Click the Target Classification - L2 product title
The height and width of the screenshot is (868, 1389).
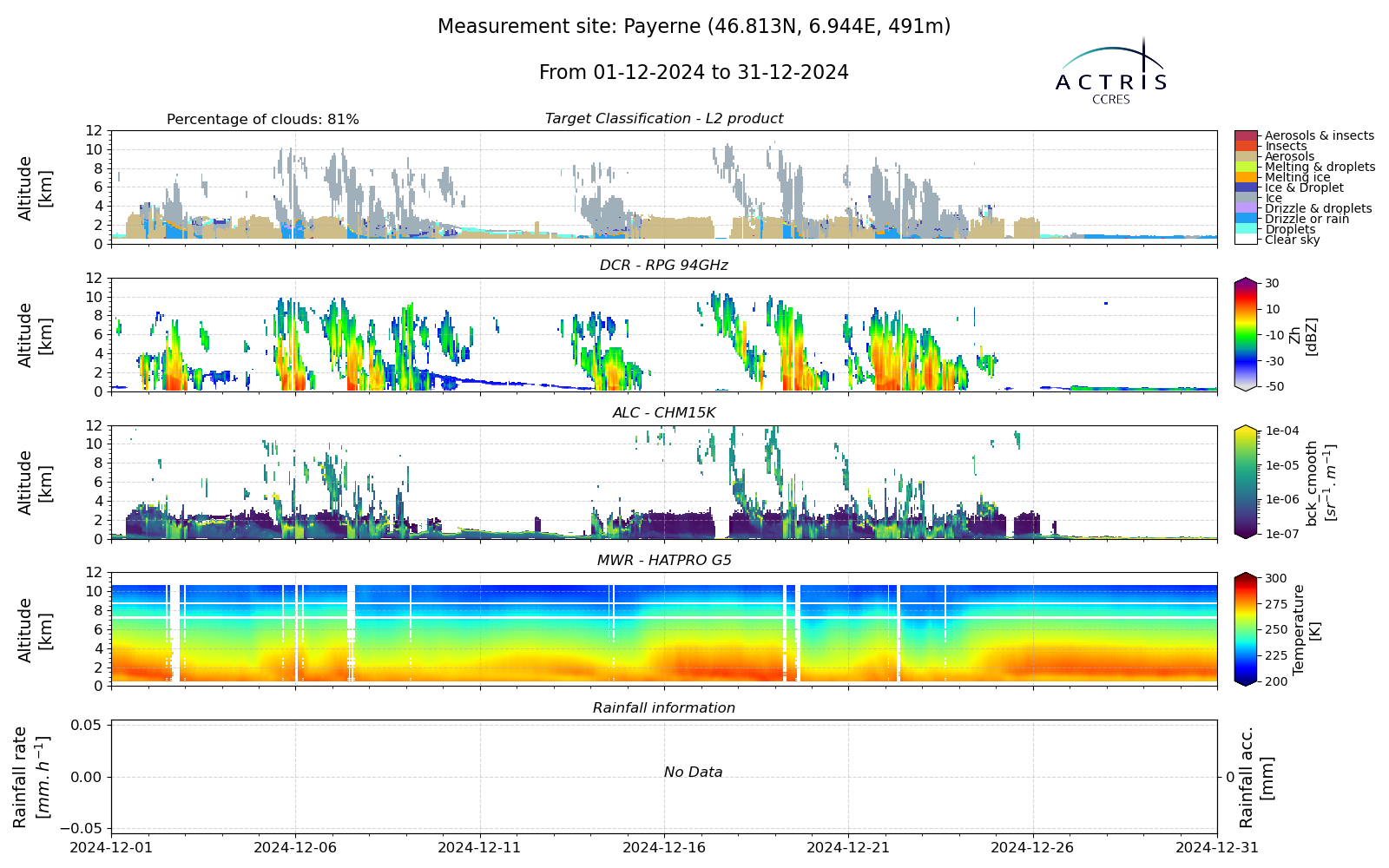coord(664,119)
